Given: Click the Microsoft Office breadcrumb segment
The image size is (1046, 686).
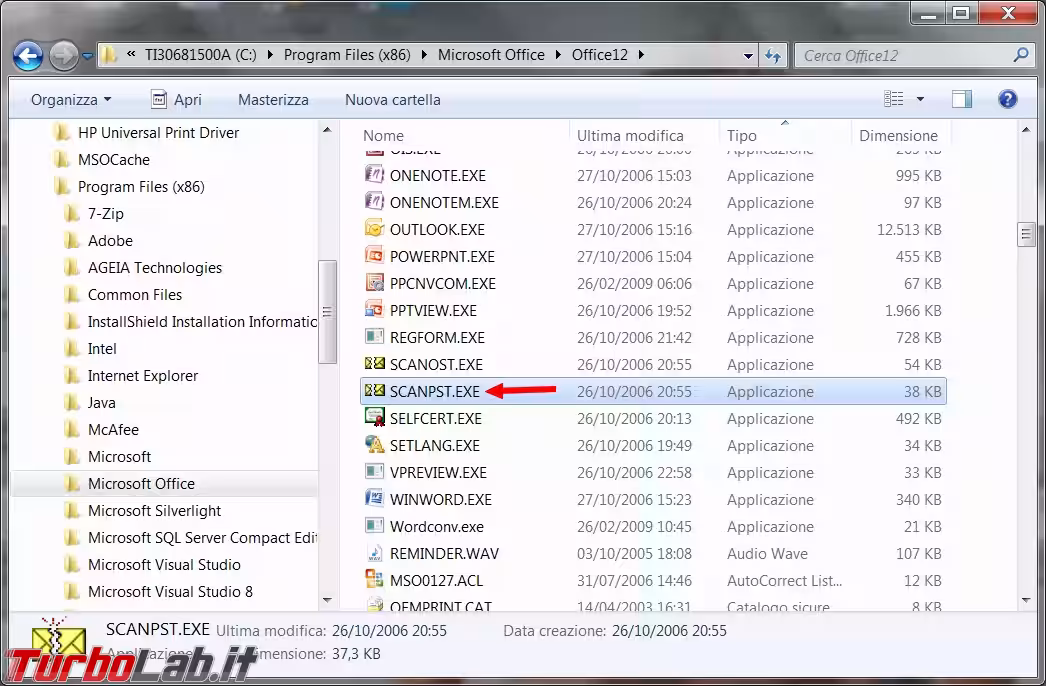Looking at the screenshot, I should [491, 55].
